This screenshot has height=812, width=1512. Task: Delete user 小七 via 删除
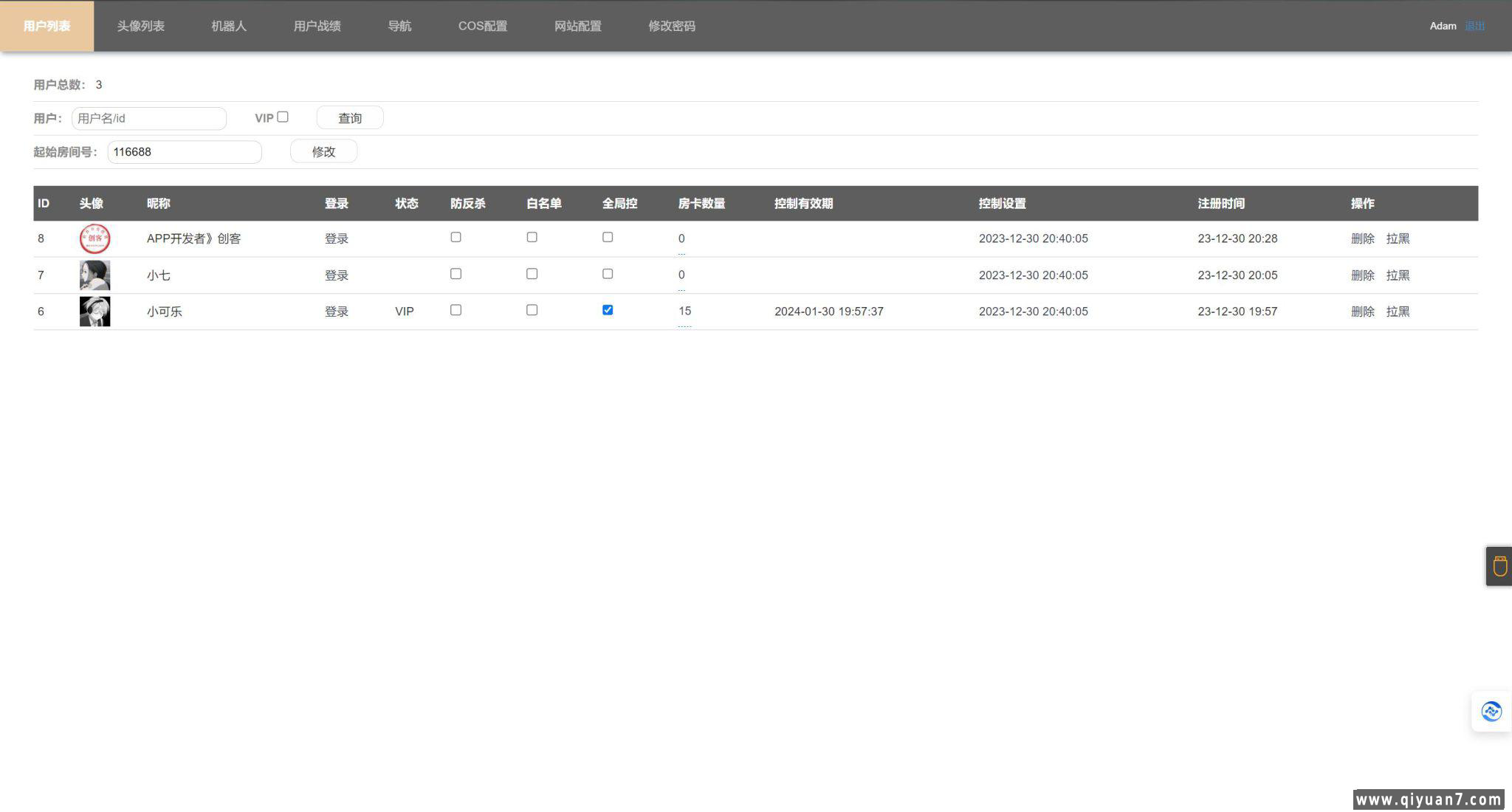pos(1362,275)
